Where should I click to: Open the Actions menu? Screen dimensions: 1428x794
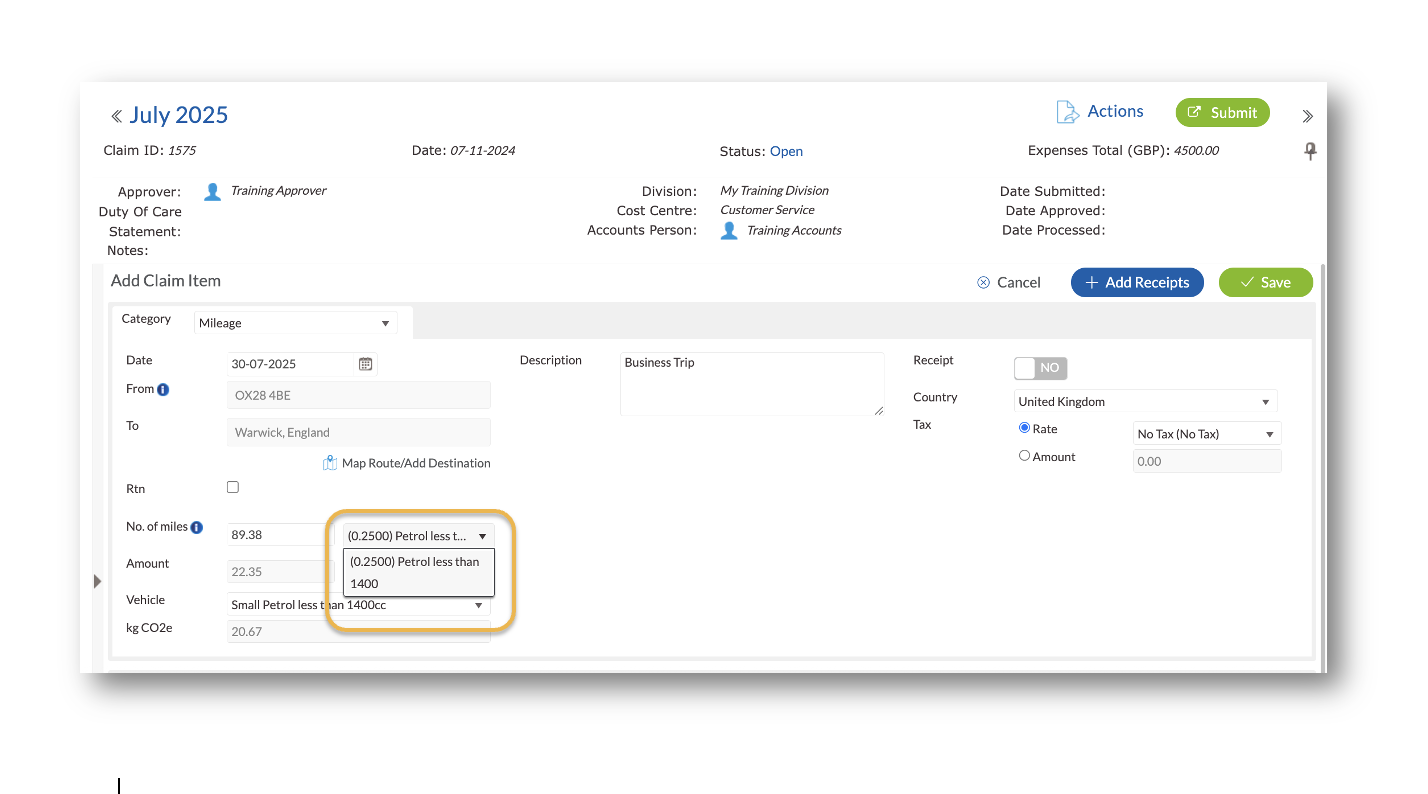pos(1115,112)
